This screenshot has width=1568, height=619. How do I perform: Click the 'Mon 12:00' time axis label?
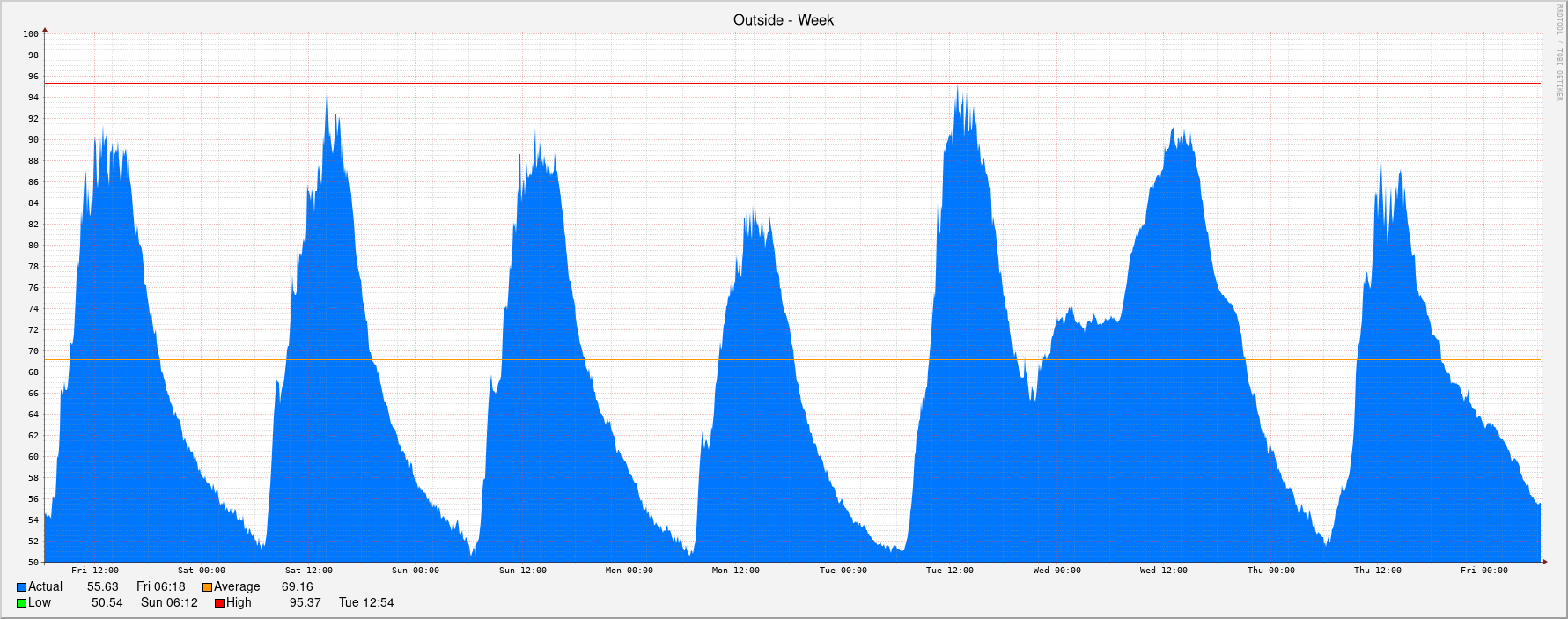coord(735,571)
